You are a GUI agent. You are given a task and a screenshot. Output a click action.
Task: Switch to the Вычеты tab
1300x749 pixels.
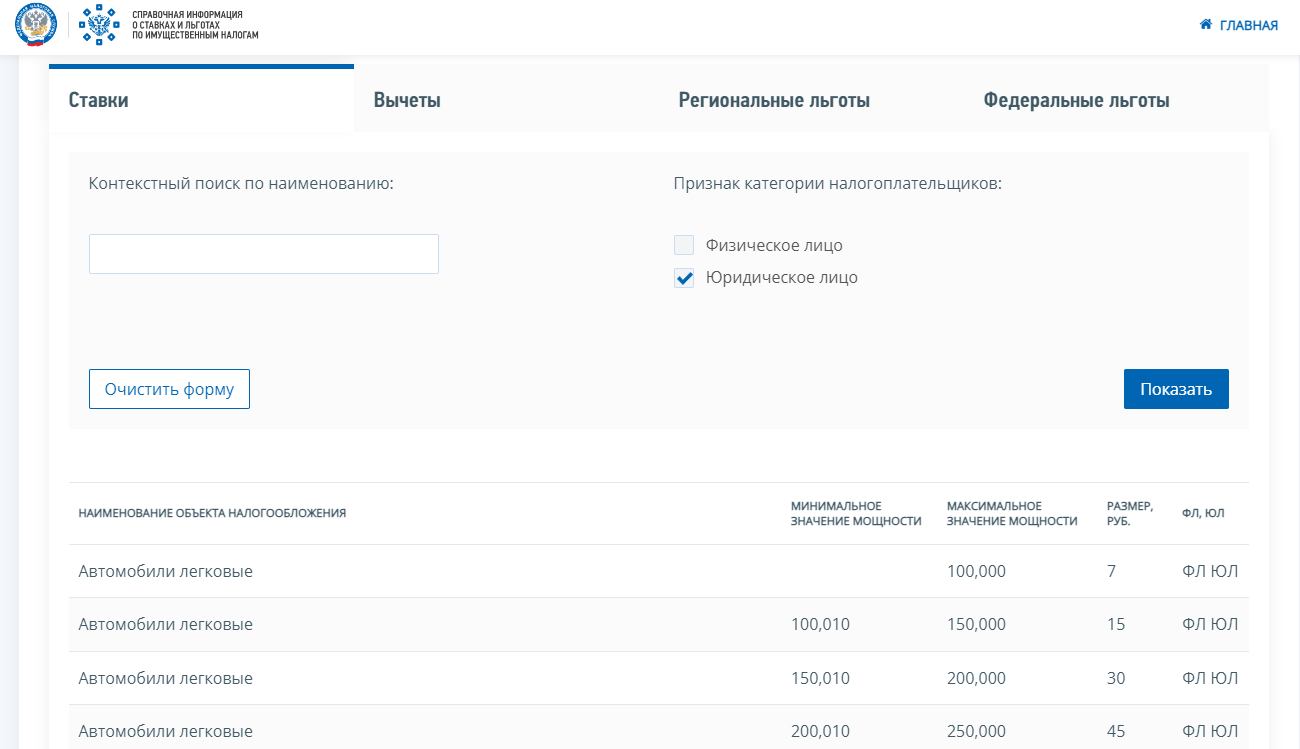point(406,100)
